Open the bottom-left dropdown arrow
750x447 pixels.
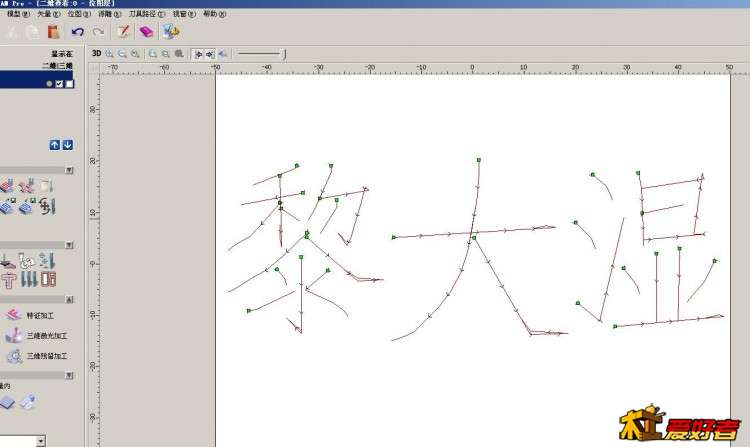pos(41,441)
